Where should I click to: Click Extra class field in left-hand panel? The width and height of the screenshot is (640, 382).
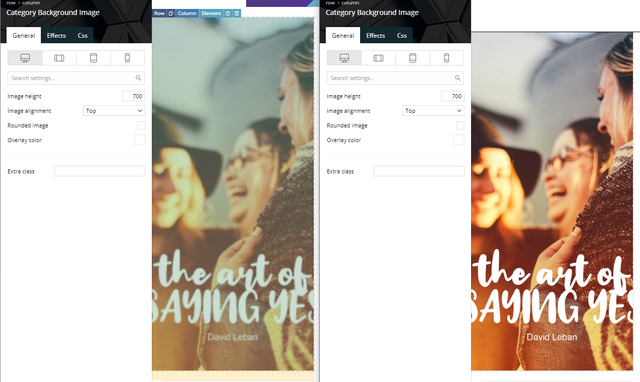(x=100, y=171)
